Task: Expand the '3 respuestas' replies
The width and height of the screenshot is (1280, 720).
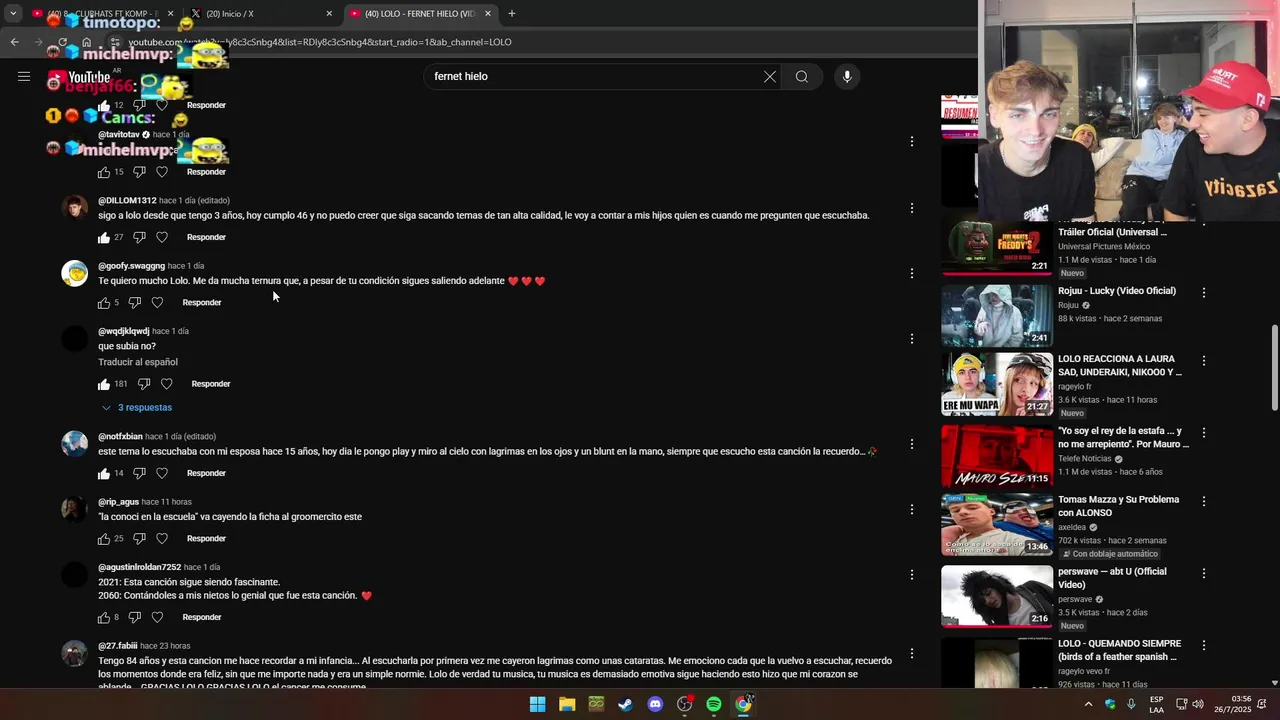Action: point(137,408)
